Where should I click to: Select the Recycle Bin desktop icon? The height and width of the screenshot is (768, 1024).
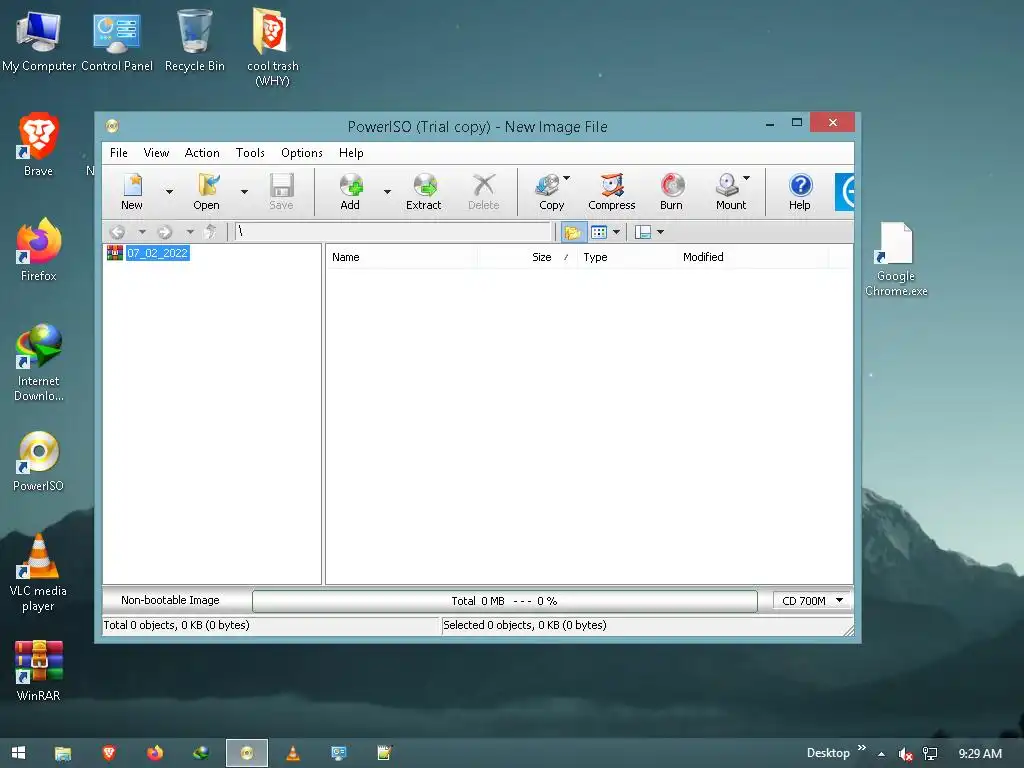click(195, 41)
